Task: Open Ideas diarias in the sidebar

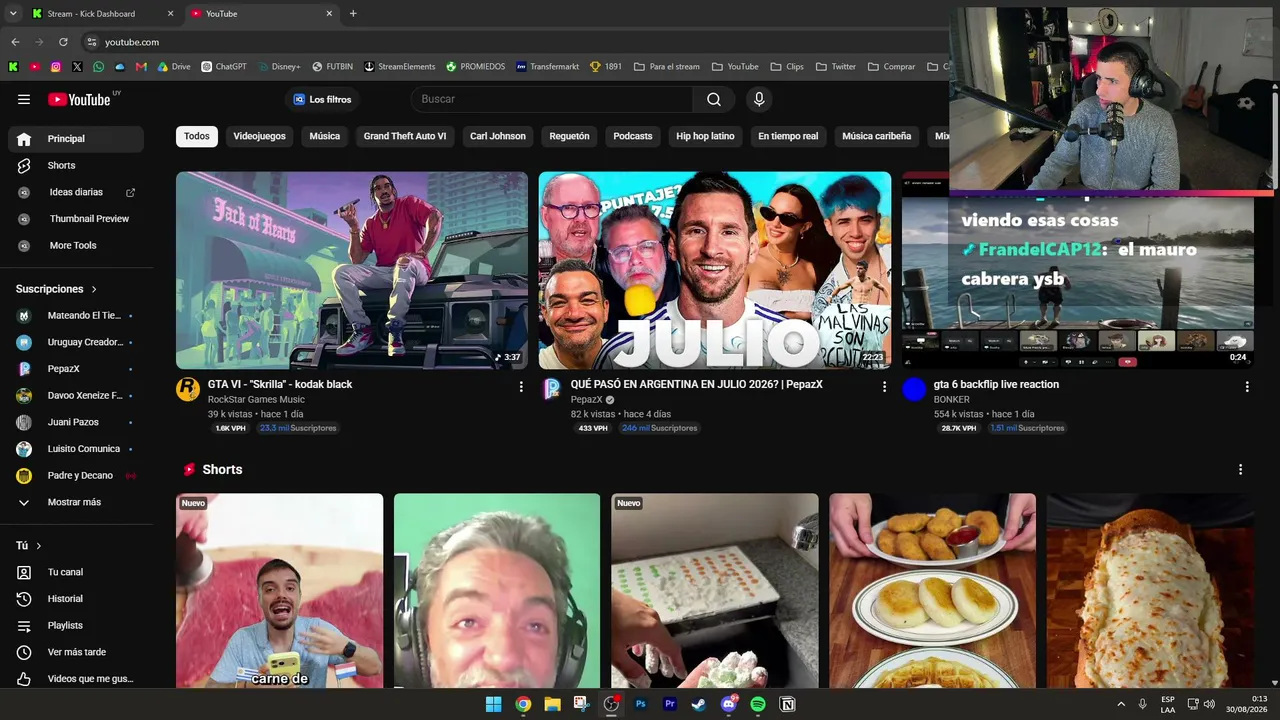Action: click(x=76, y=192)
